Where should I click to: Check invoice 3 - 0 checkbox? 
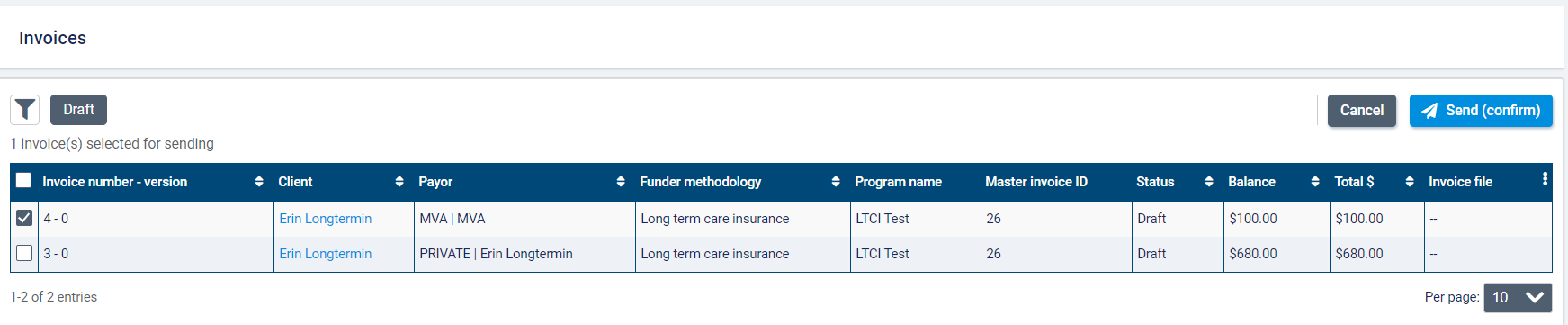24,254
